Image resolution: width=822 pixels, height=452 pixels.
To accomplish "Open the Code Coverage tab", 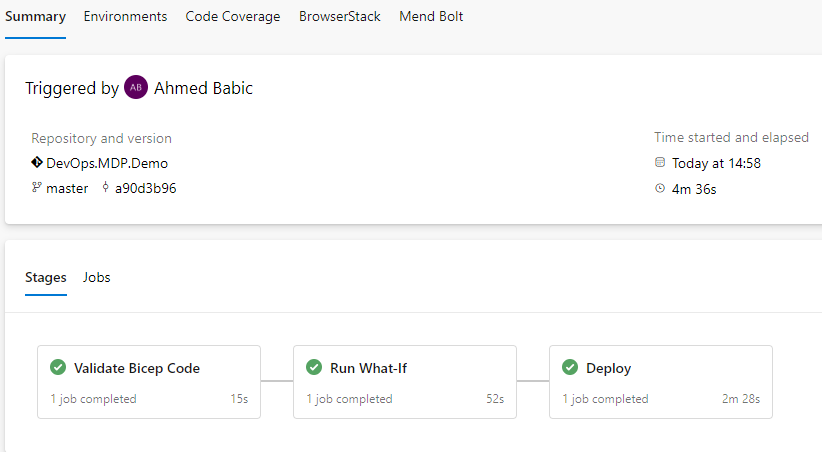I will coord(233,17).
